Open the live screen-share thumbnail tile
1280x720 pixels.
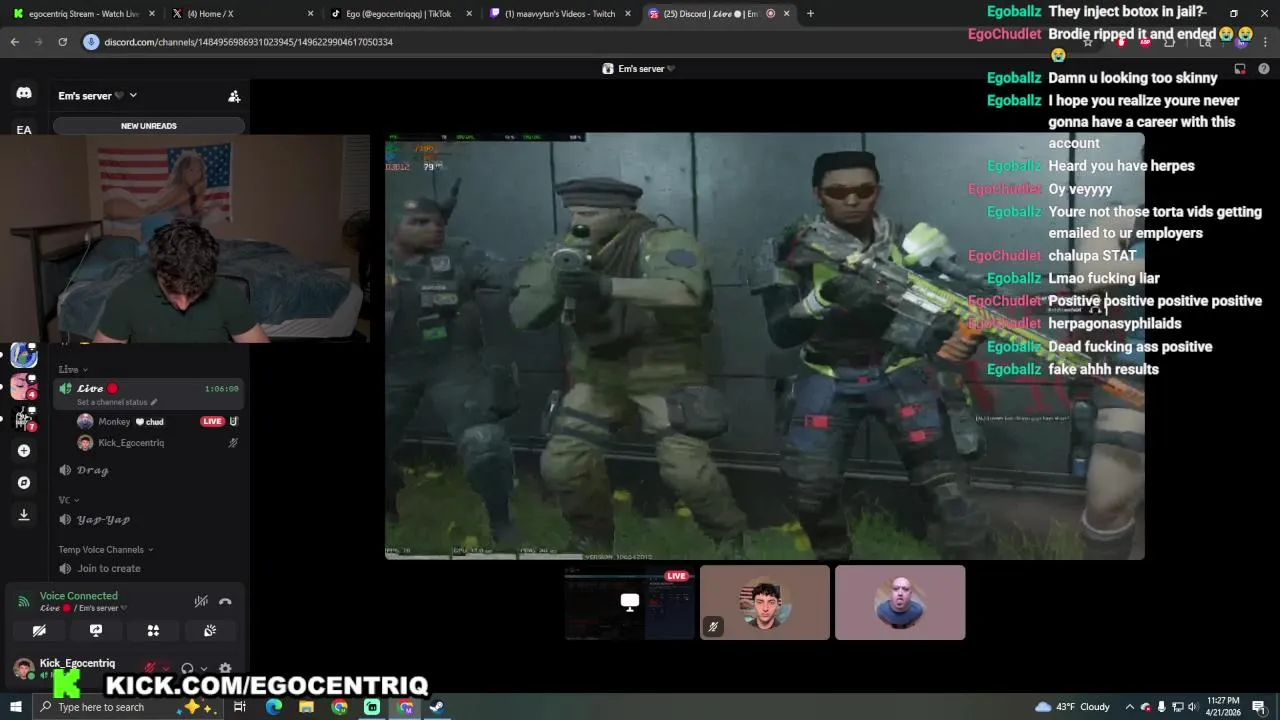click(x=629, y=602)
